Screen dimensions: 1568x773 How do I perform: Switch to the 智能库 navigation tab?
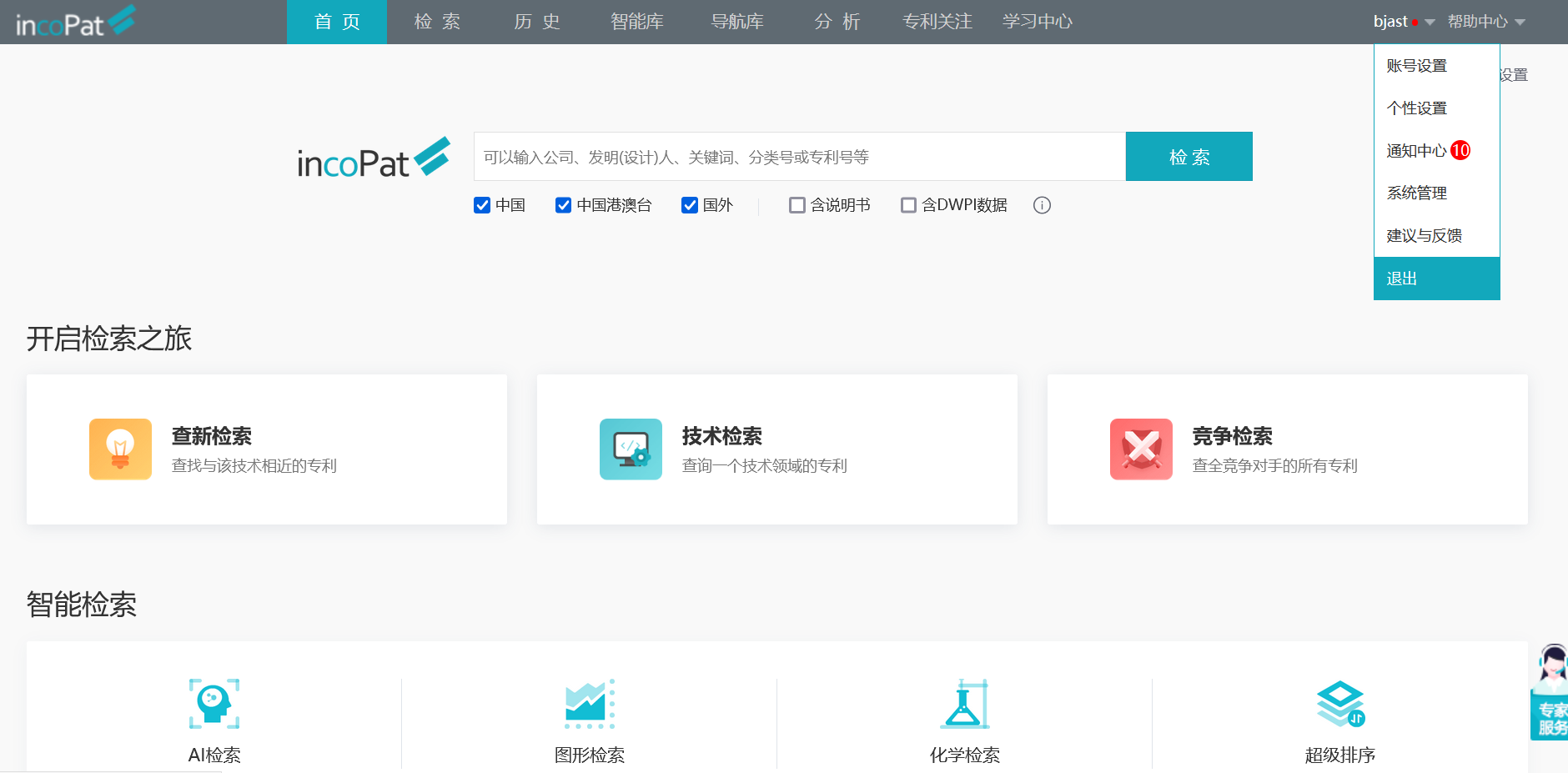click(636, 22)
